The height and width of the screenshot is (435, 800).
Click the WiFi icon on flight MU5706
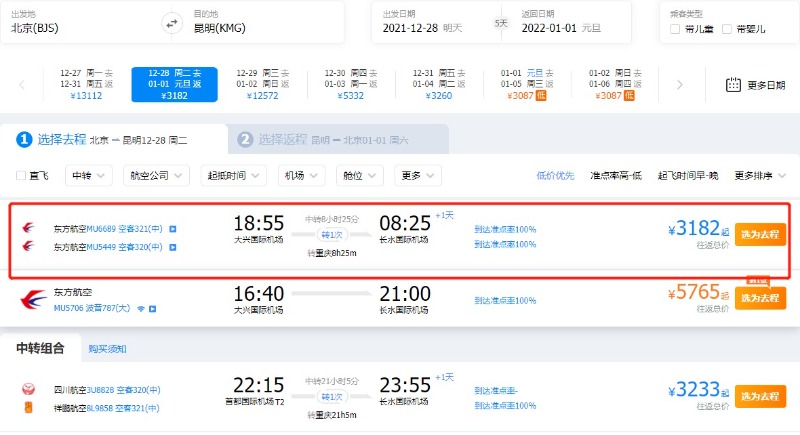pos(141,309)
